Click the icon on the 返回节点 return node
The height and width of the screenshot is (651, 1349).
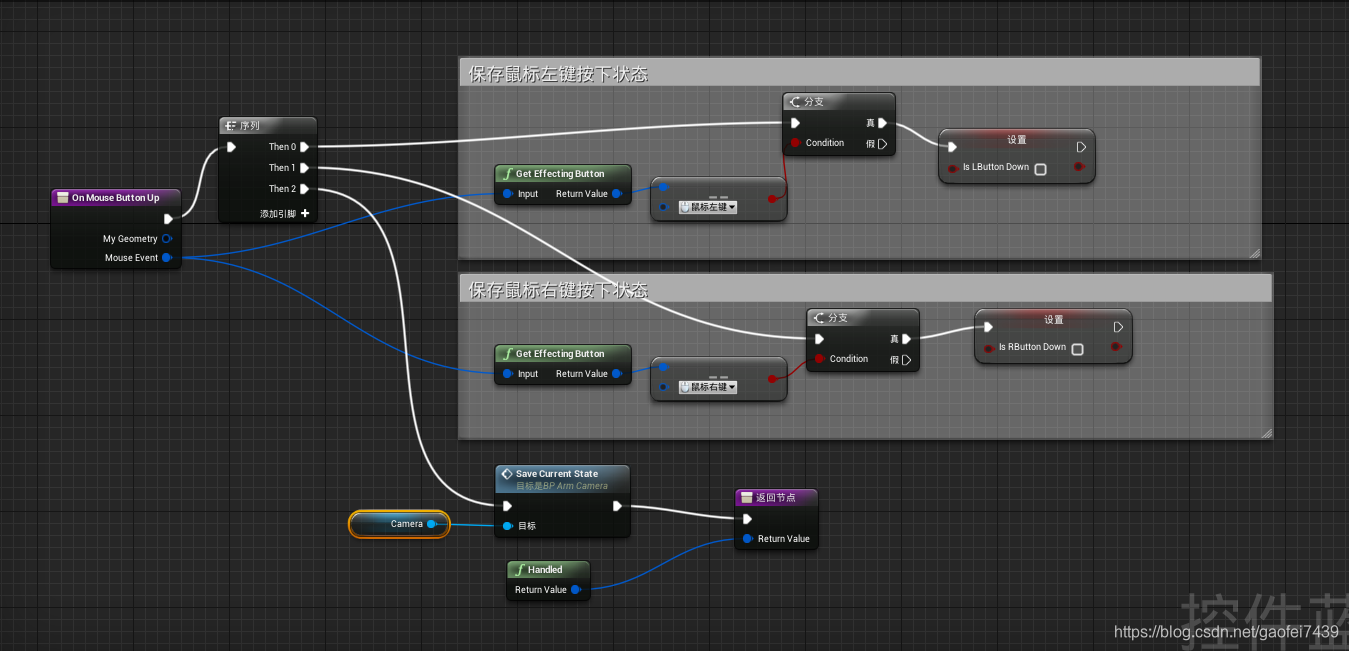(746, 497)
